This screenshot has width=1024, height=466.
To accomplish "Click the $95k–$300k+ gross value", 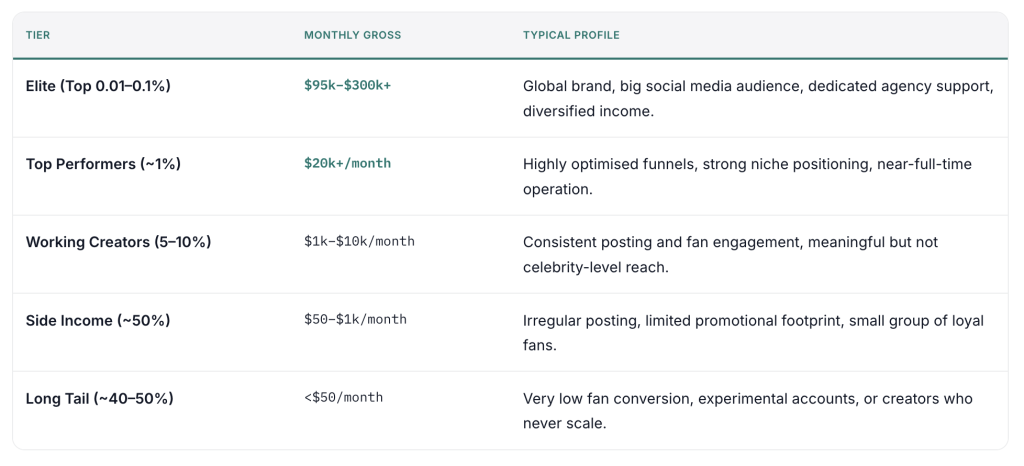I will (347, 86).
